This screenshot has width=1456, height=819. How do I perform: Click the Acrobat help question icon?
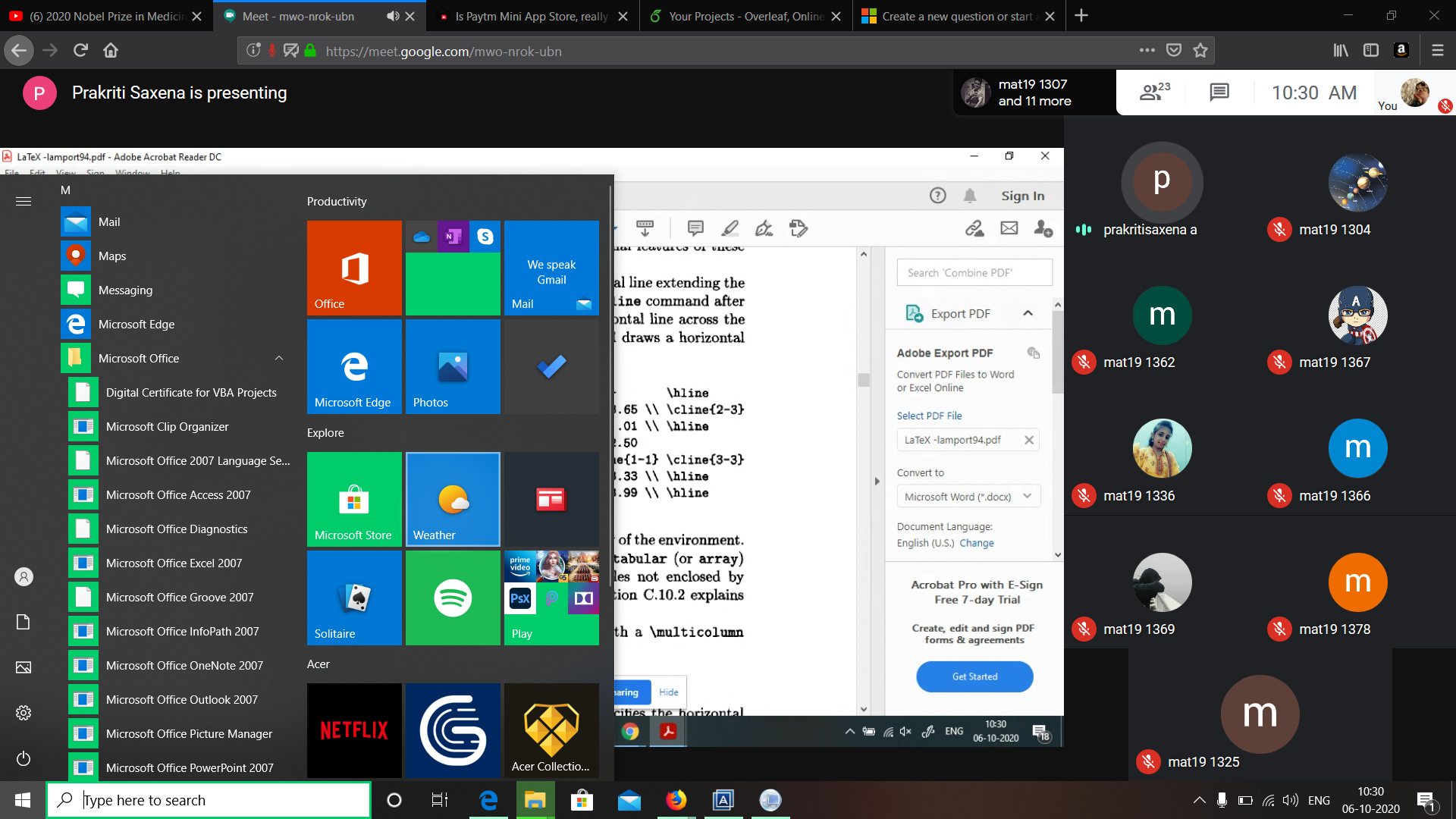click(x=938, y=196)
